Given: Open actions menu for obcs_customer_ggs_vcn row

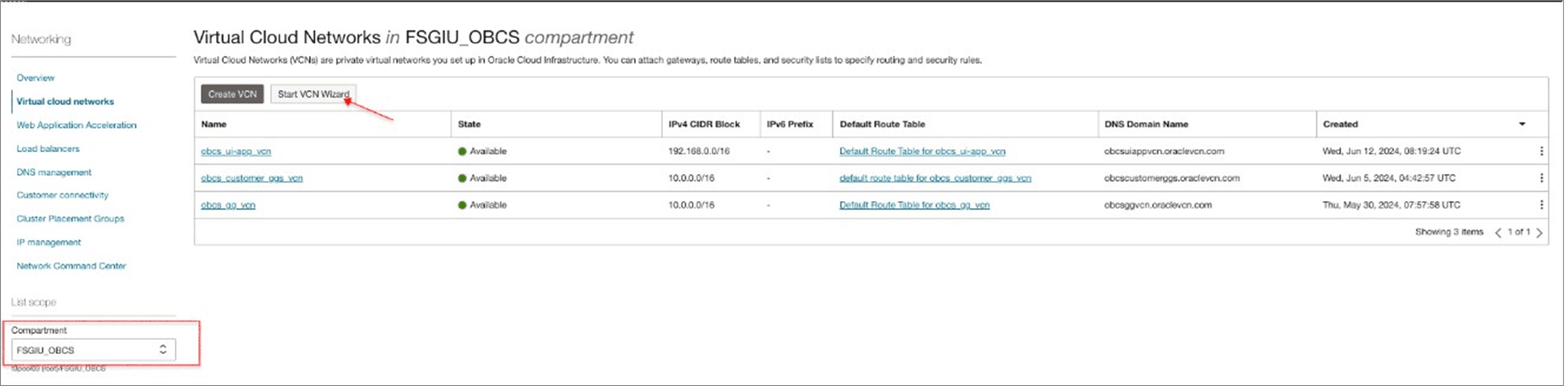Looking at the screenshot, I should click(1541, 178).
